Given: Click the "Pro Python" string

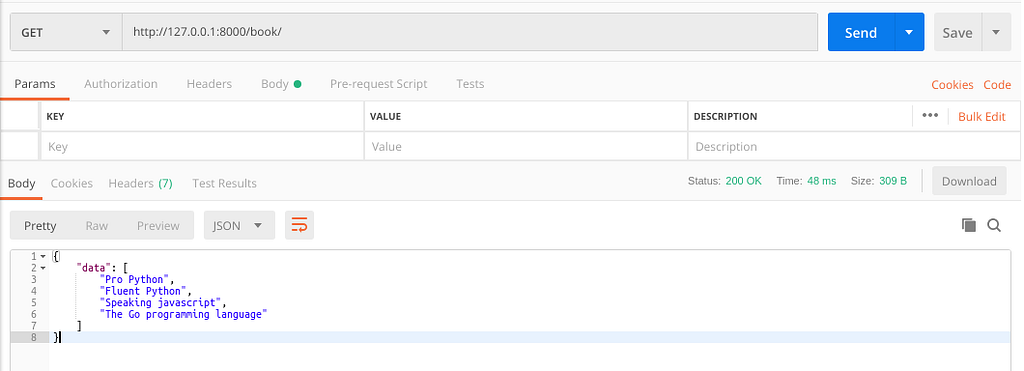Looking at the screenshot, I should [x=136, y=280].
